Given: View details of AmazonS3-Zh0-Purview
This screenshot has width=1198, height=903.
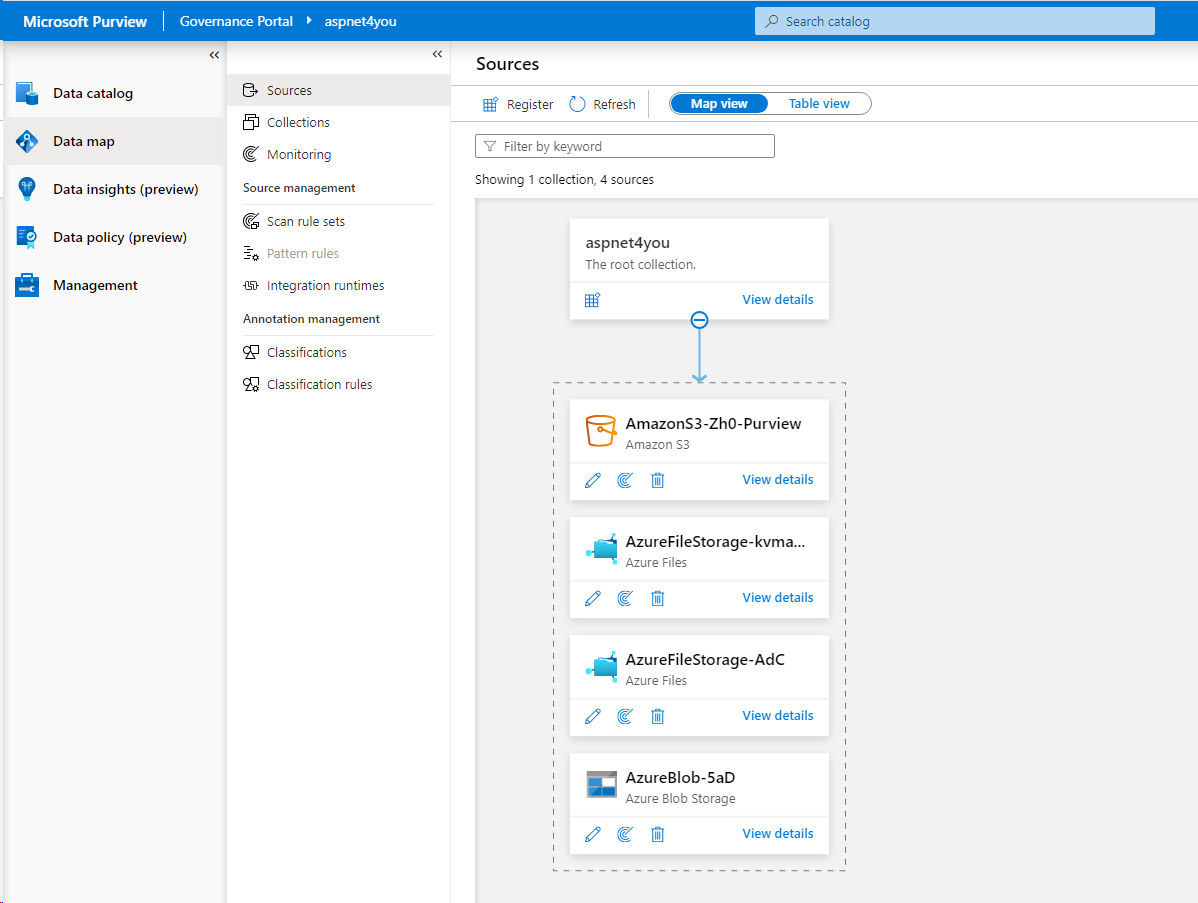Looking at the screenshot, I should pyautogui.click(x=778, y=480).
